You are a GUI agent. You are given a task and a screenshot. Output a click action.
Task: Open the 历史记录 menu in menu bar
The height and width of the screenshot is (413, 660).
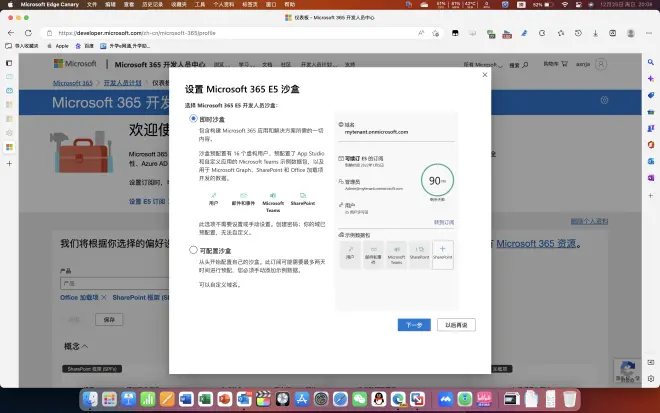pos(152,5)
